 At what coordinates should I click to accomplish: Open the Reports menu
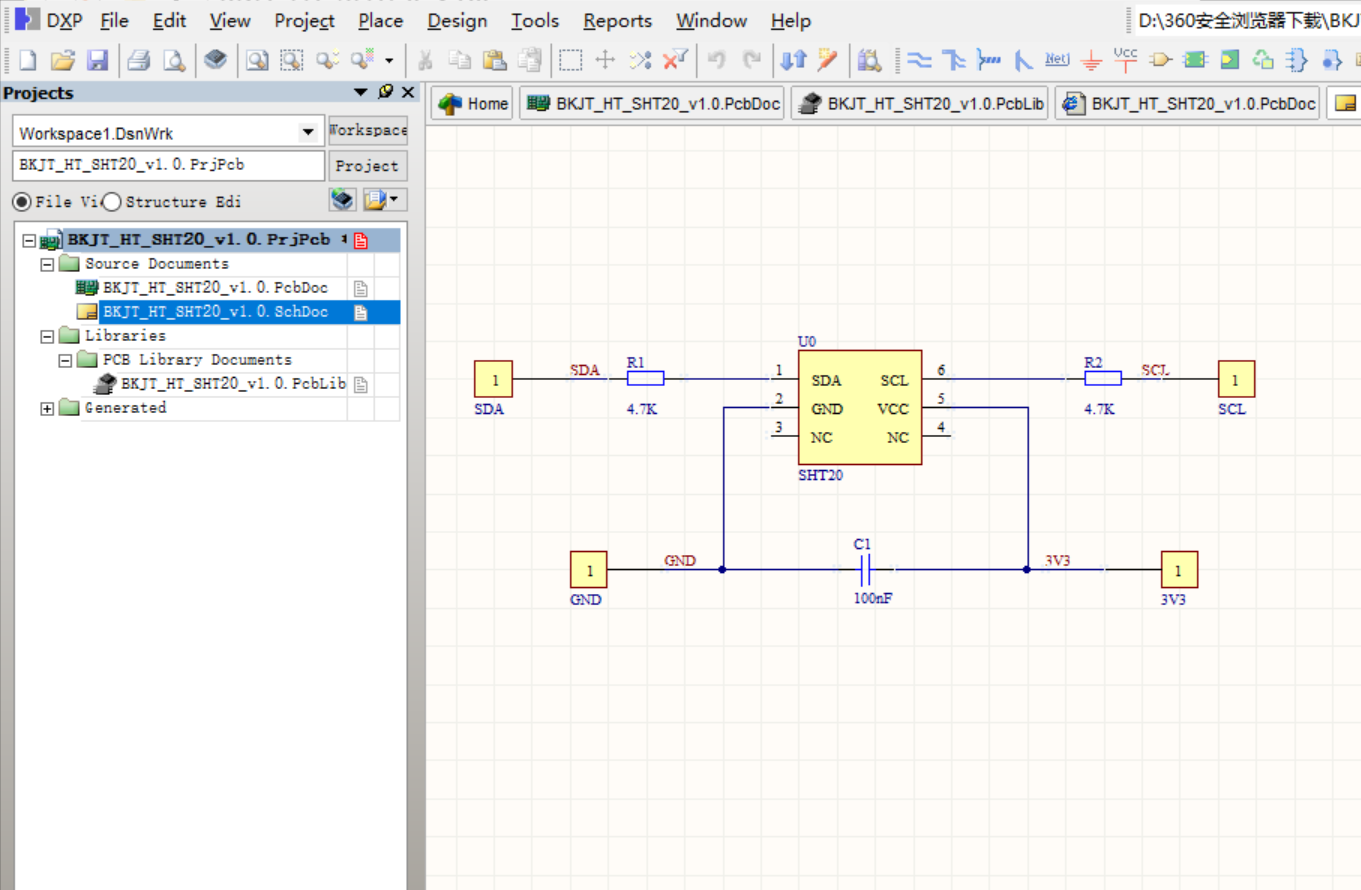tap(618, 20)
